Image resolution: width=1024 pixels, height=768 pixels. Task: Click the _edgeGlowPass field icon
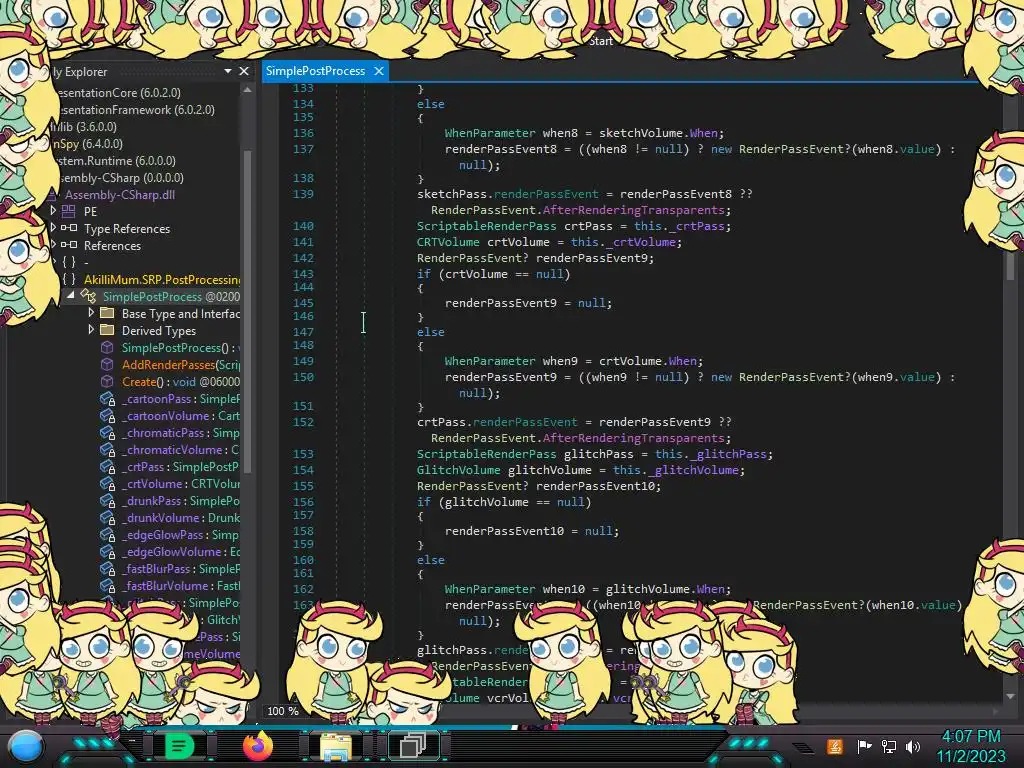[x=107, y=534]
